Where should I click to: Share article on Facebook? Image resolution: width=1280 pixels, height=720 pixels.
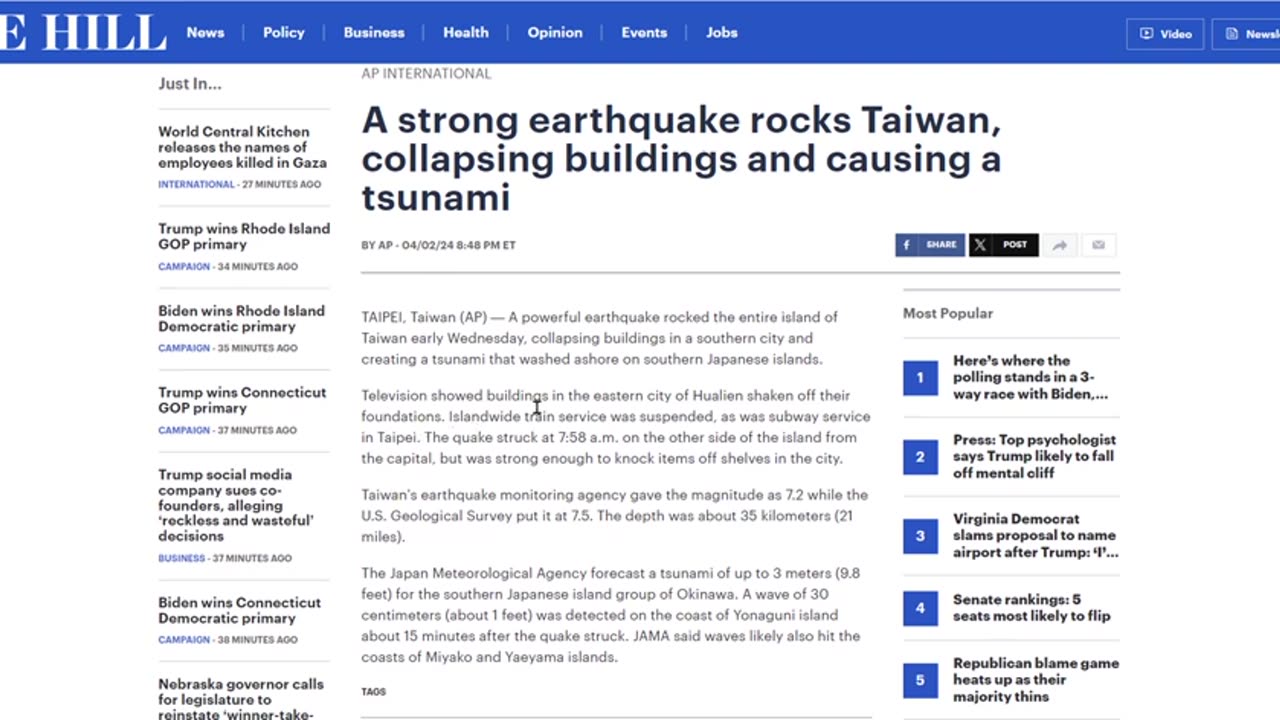930,245
